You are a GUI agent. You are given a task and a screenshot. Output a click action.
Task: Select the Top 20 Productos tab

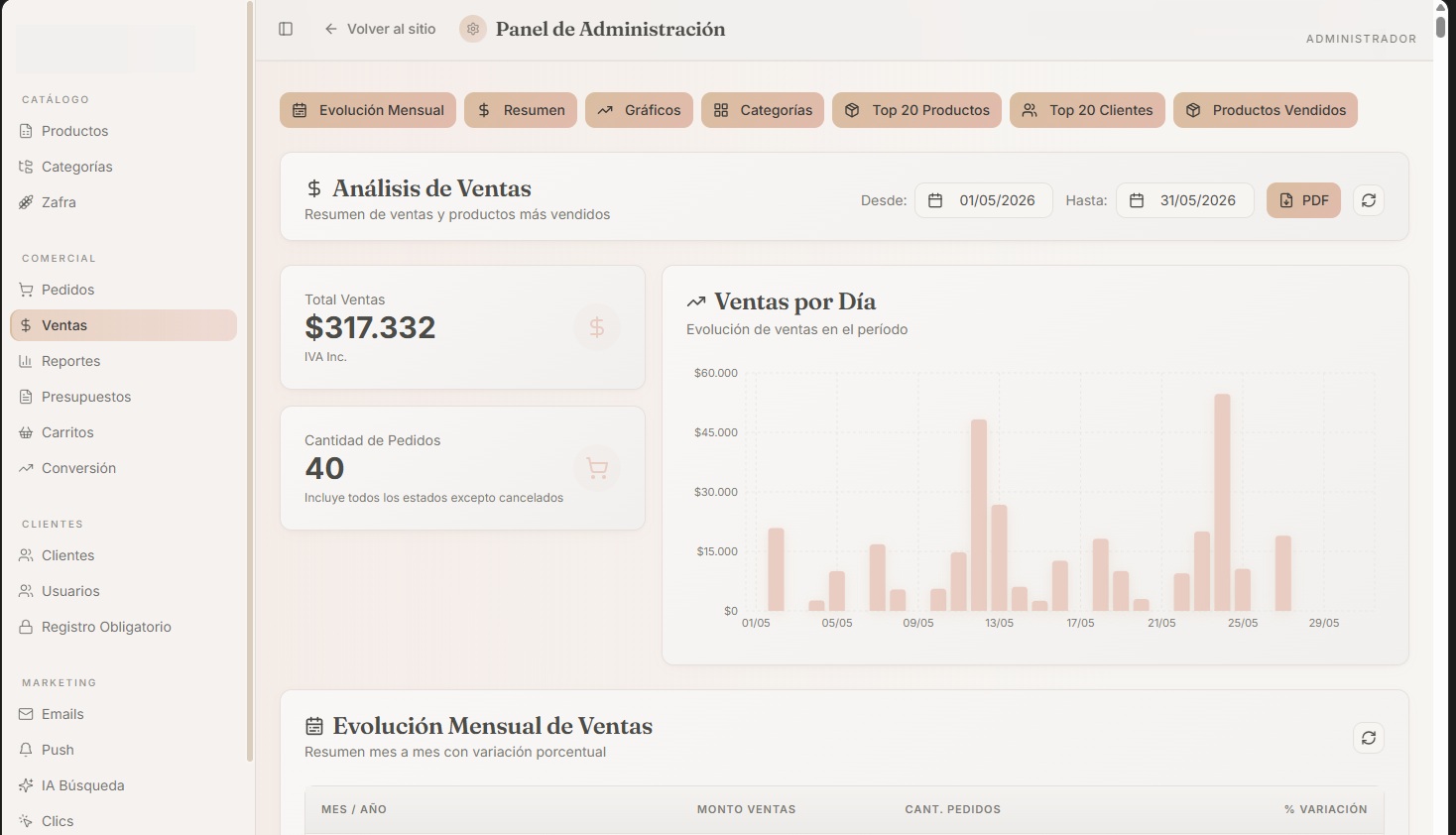pos(916,110)
